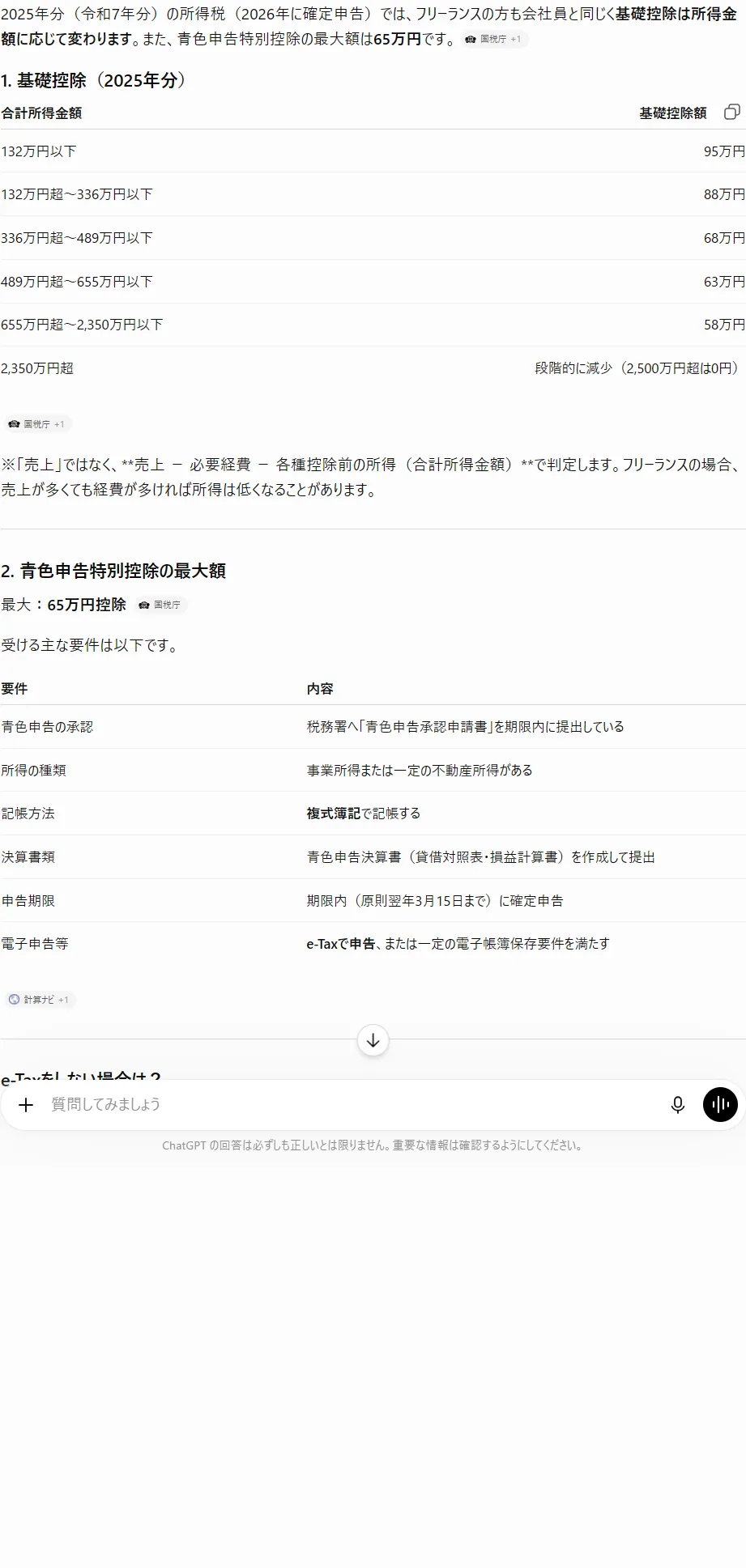Select the 68万円 deduction amount
This screenshot has width=746, height=1568.
(x=724, y=238)
